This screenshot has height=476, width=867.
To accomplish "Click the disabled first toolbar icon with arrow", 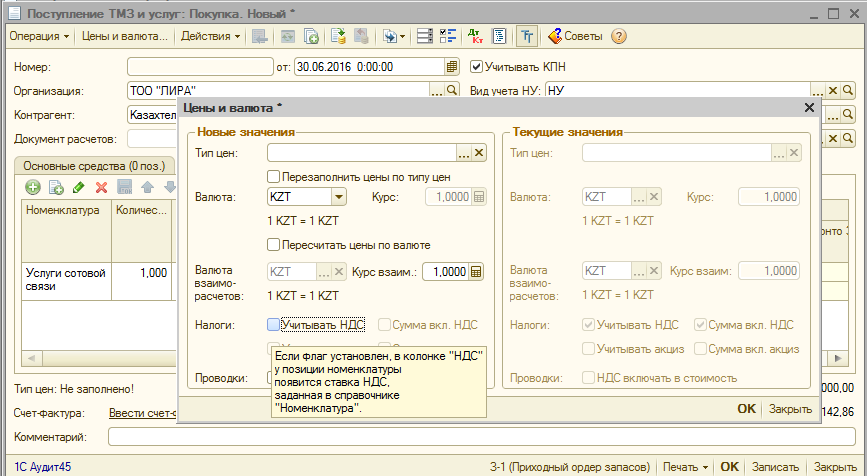I will pos(259,36).
